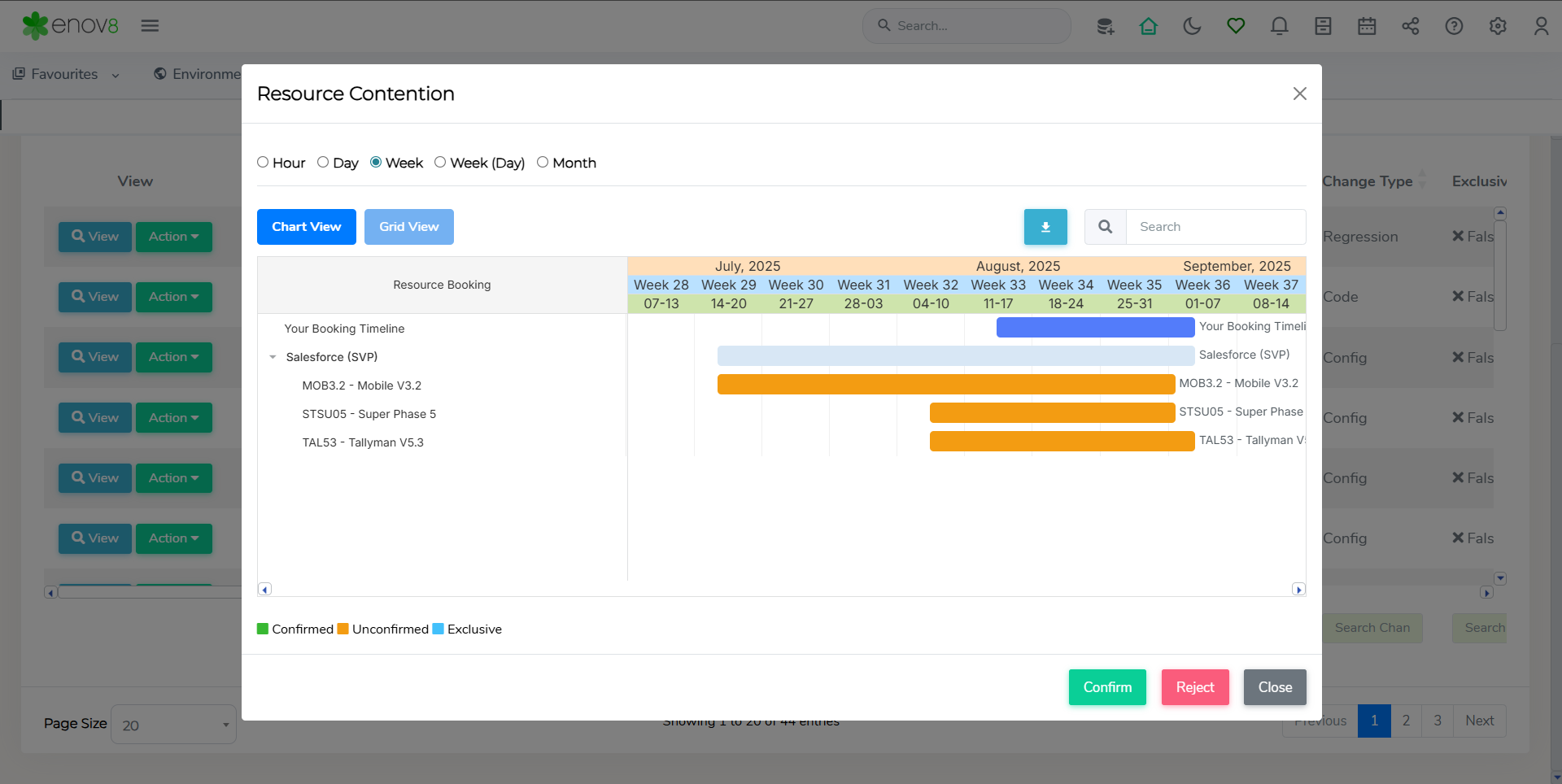Click the chart Search input field
This screenshot has width=1562, height=784.
point(1215,227)
